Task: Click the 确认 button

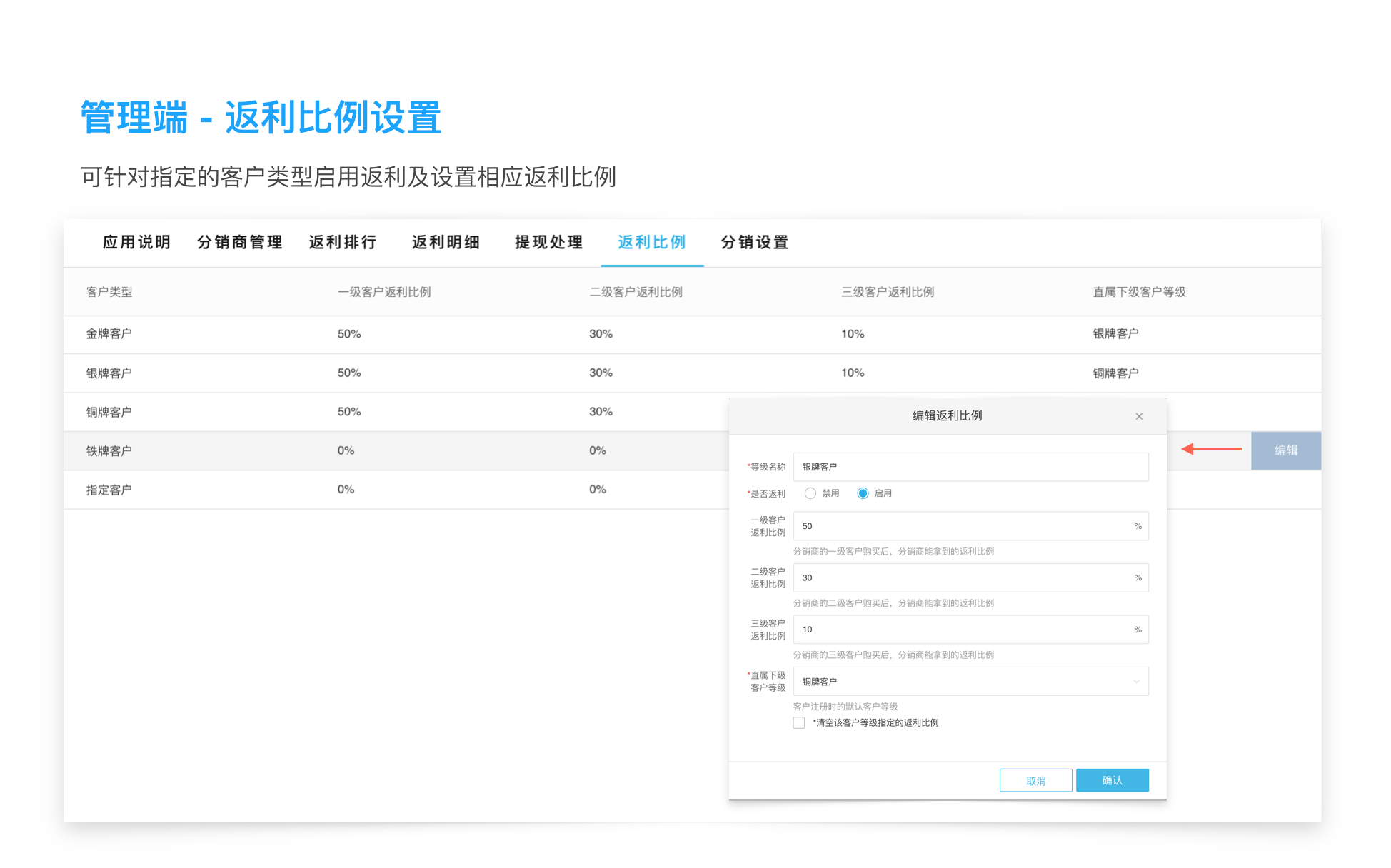Action: (x=1111, y=780)
